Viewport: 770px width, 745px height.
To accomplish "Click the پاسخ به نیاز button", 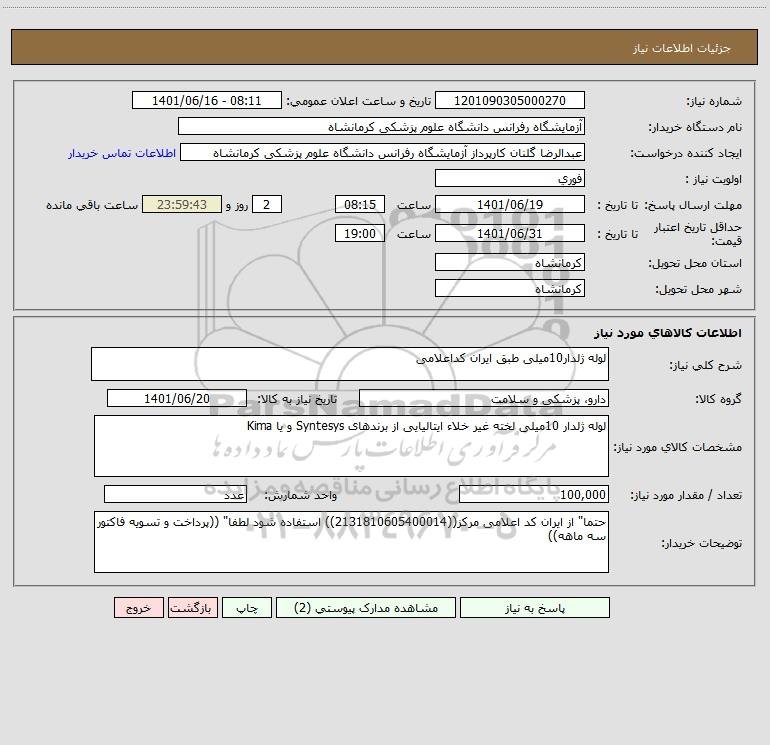I will pyautogui.click(x=535, y=607).
